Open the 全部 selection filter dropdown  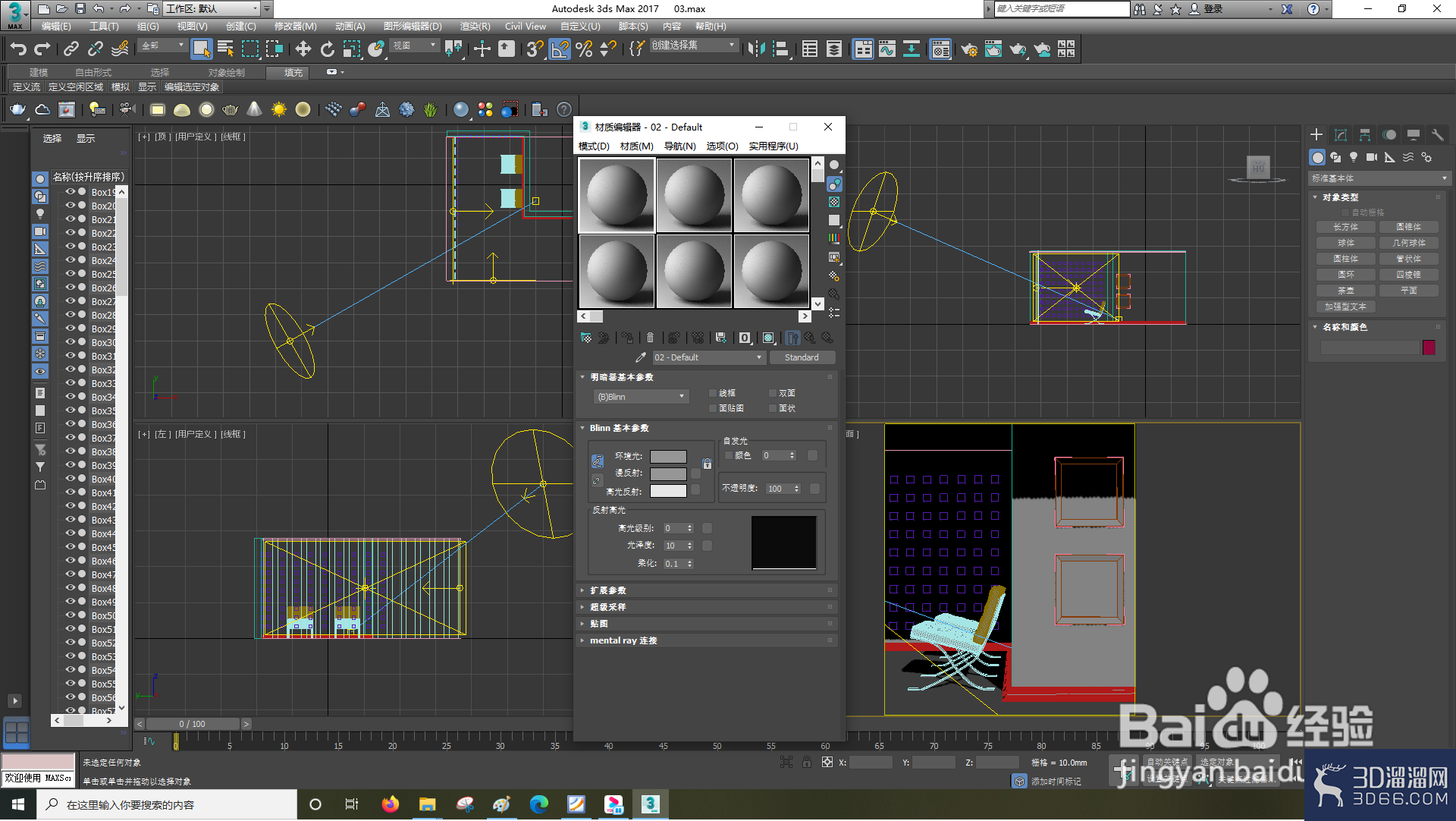[163, 46]
